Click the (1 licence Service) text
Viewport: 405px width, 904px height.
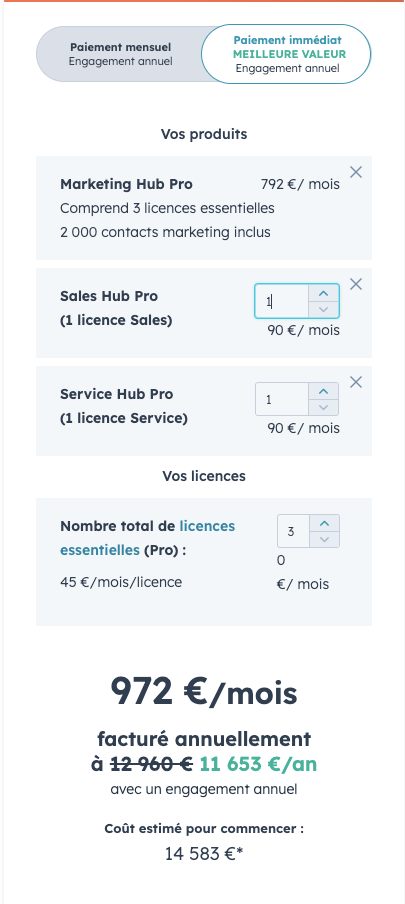pos(124,418)
